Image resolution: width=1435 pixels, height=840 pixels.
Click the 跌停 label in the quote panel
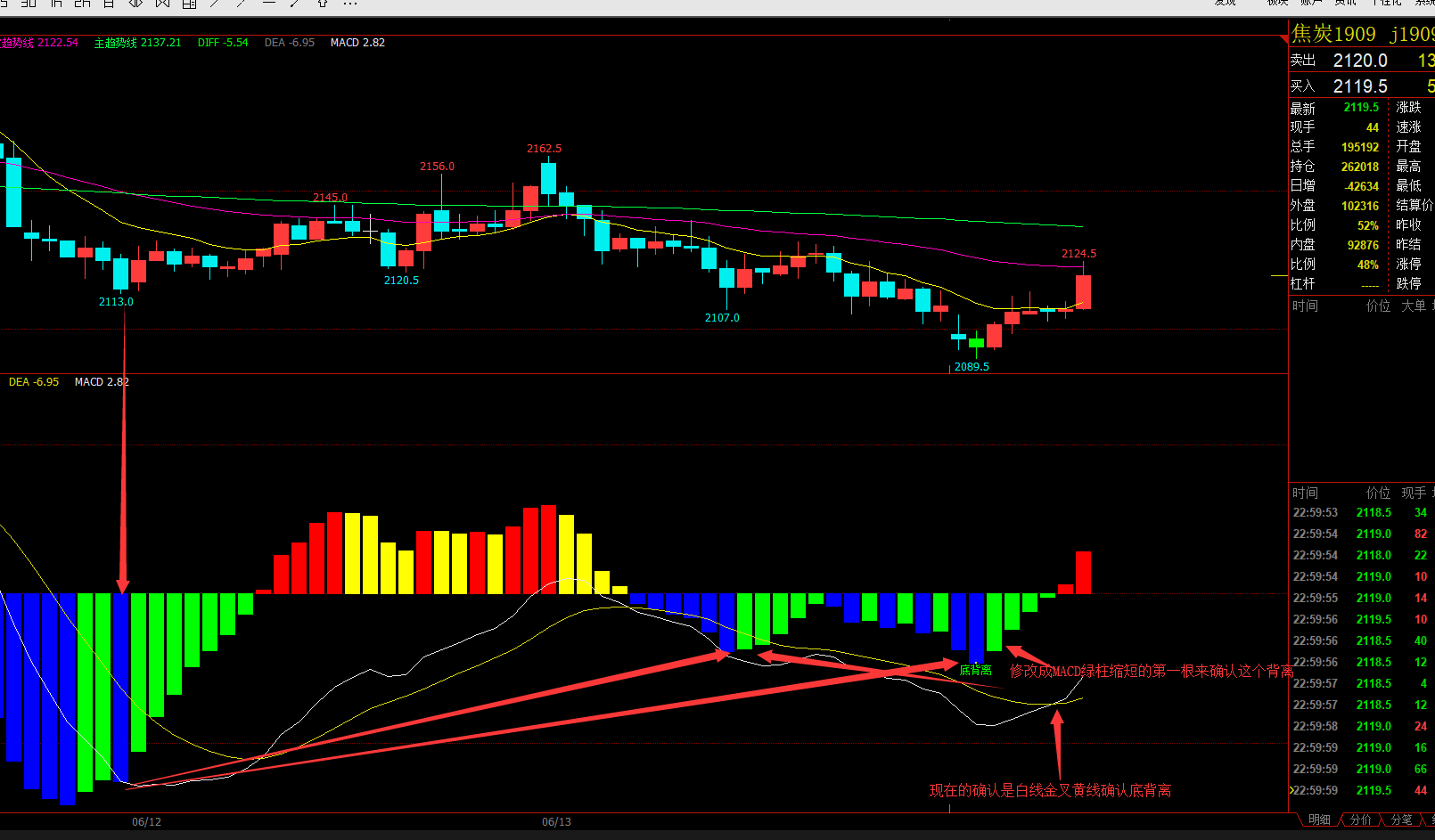pos(1408,284)
